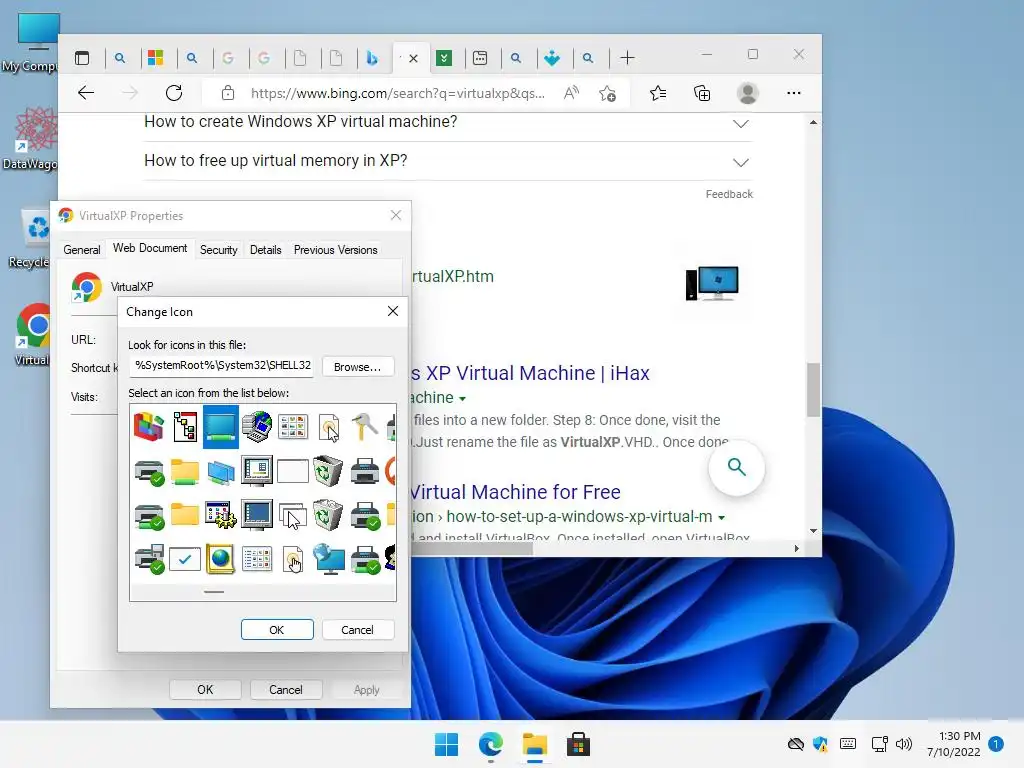Select the stacked windows with cursor icon
Screen dimensions: 1024x768
[293, 515]
